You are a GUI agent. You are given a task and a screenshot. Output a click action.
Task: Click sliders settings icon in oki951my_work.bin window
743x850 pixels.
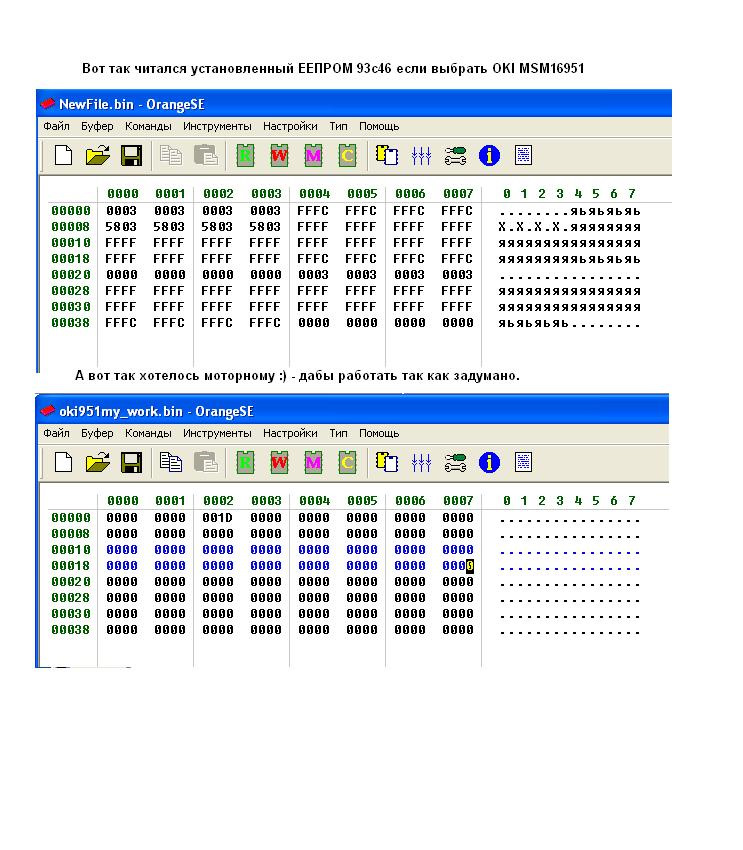click(421, 462)
